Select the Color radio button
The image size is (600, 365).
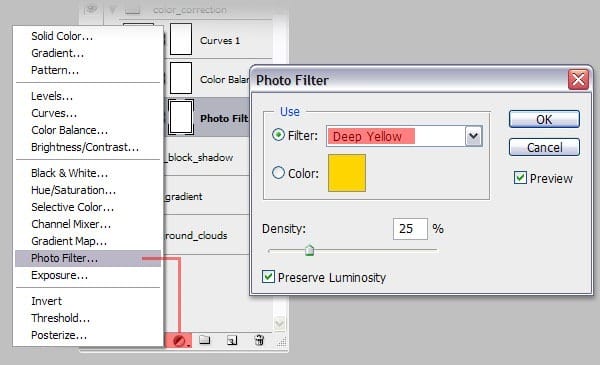pos(278,173)
